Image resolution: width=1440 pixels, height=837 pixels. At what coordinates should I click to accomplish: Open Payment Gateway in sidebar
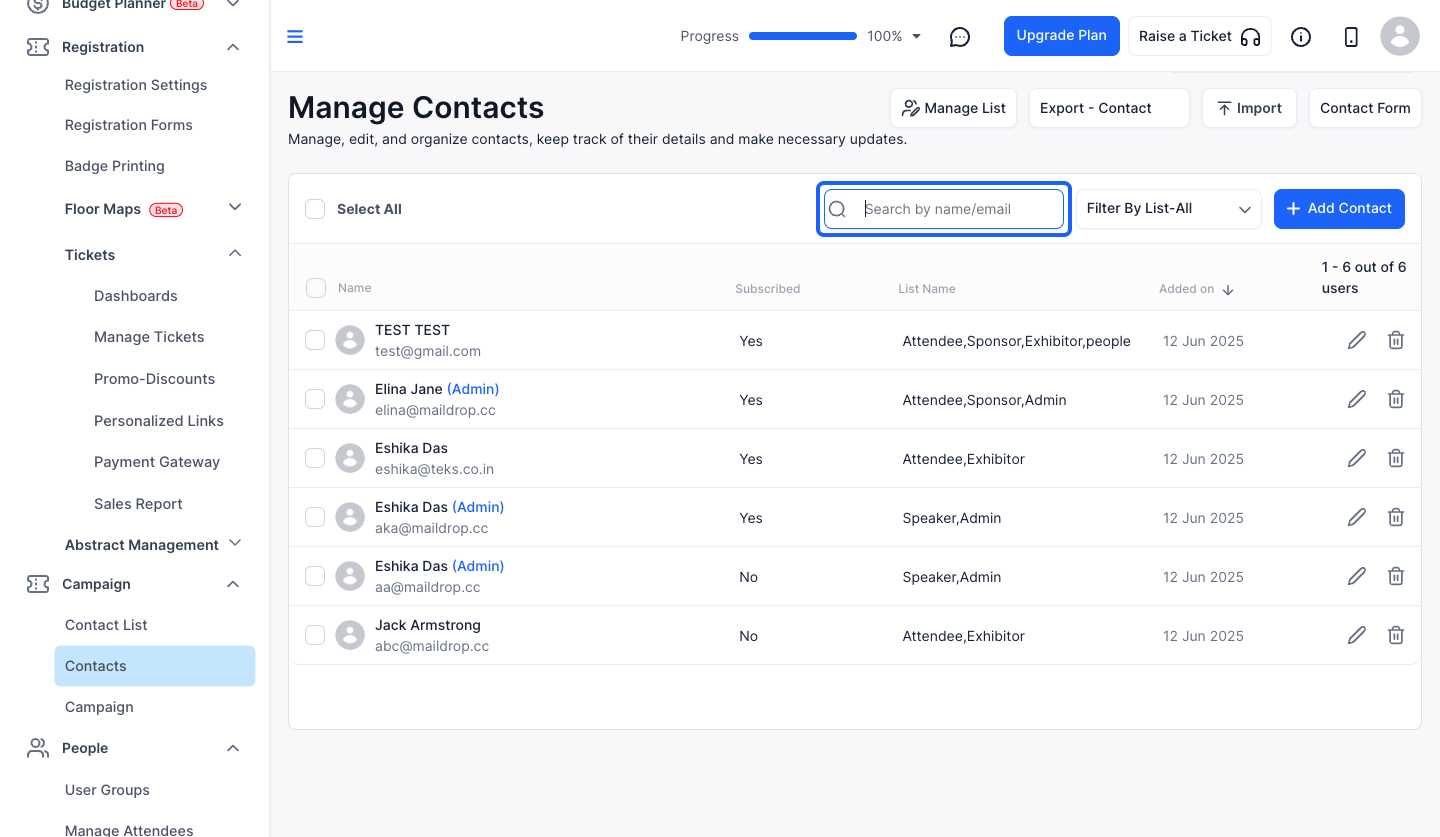(x=157, y=462)
